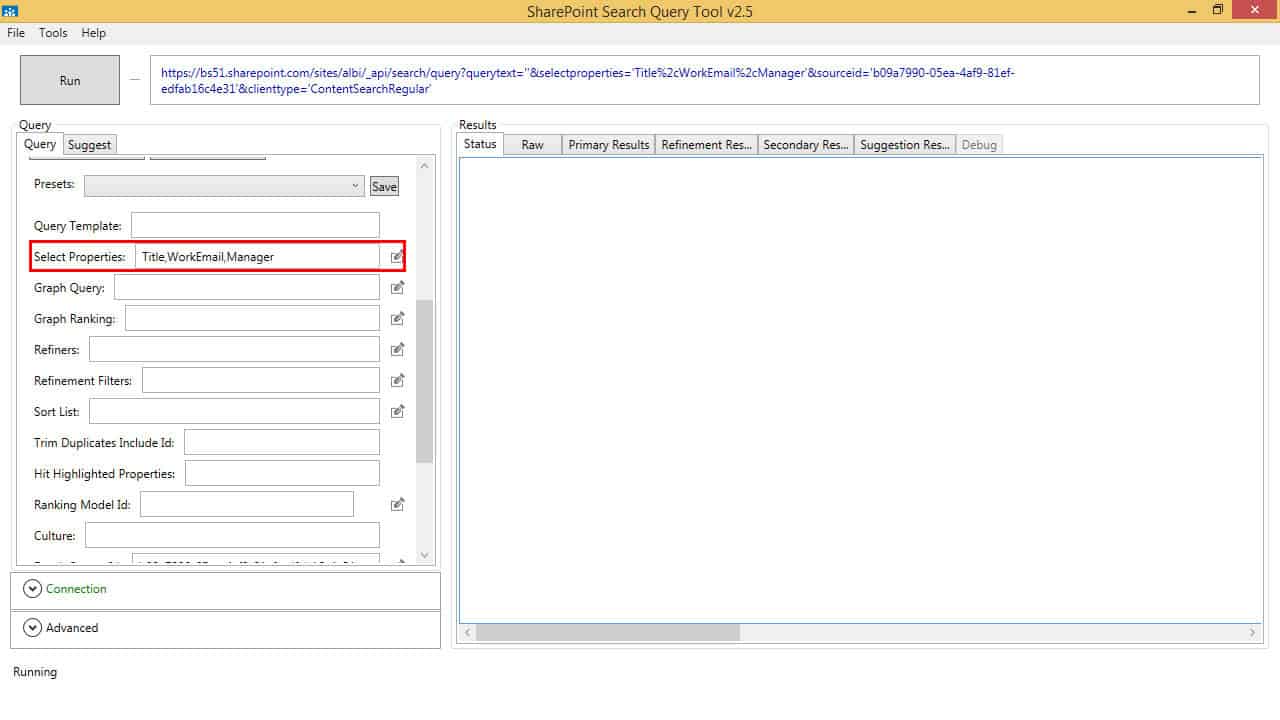The width and height of the screenshot is (1280, 720).
Task: Open the Refiners field edit icon
Action: (397, 349)
